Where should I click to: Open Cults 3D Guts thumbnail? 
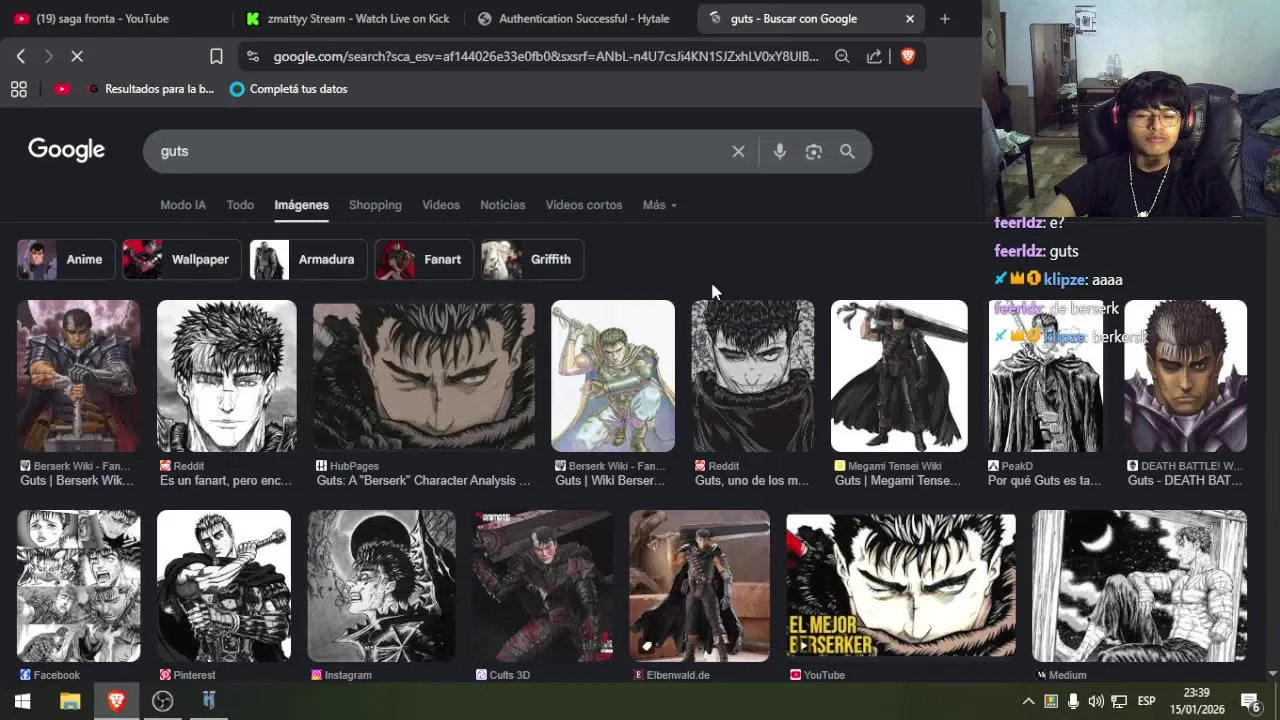[542, 586]
